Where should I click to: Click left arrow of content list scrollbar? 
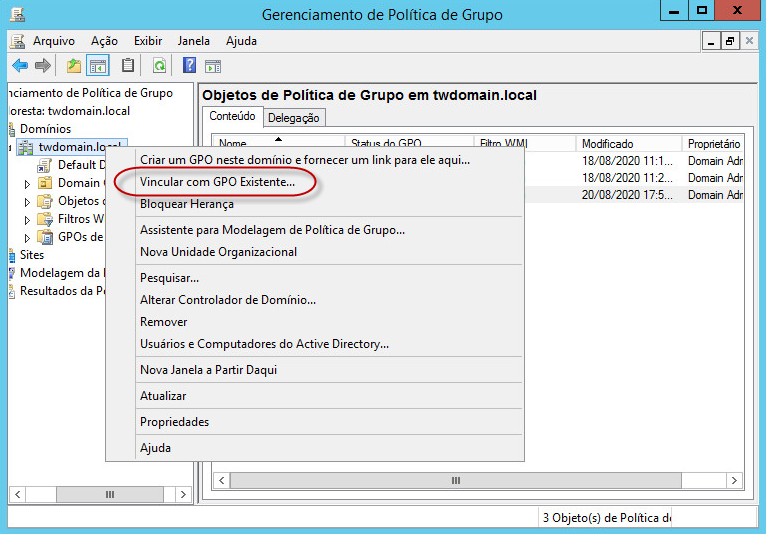tap(222, 480)
